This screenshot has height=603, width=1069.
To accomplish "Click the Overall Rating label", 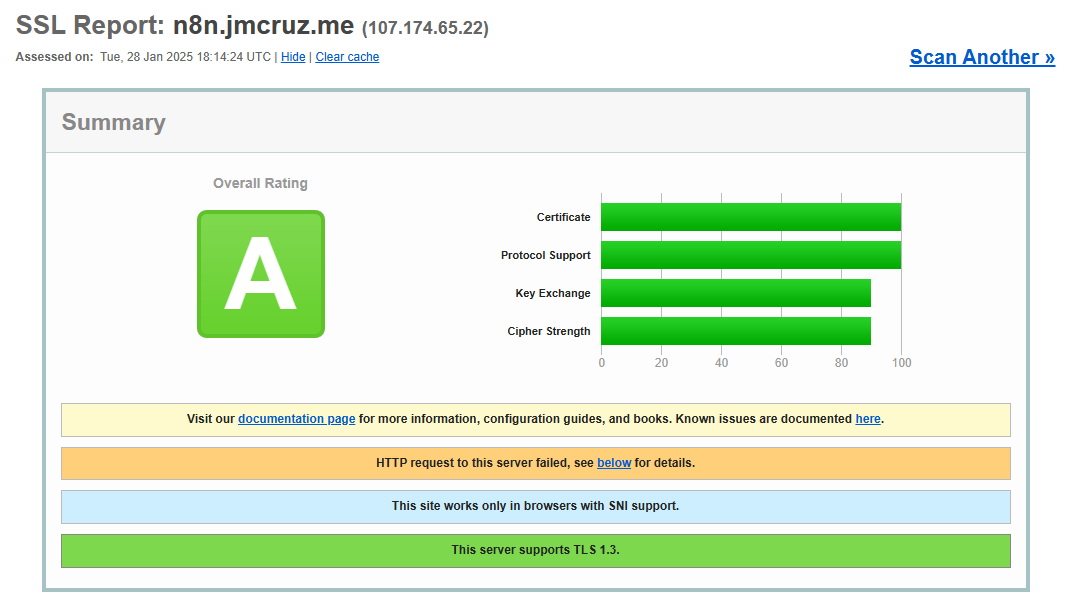I will (x=260, y=183).
